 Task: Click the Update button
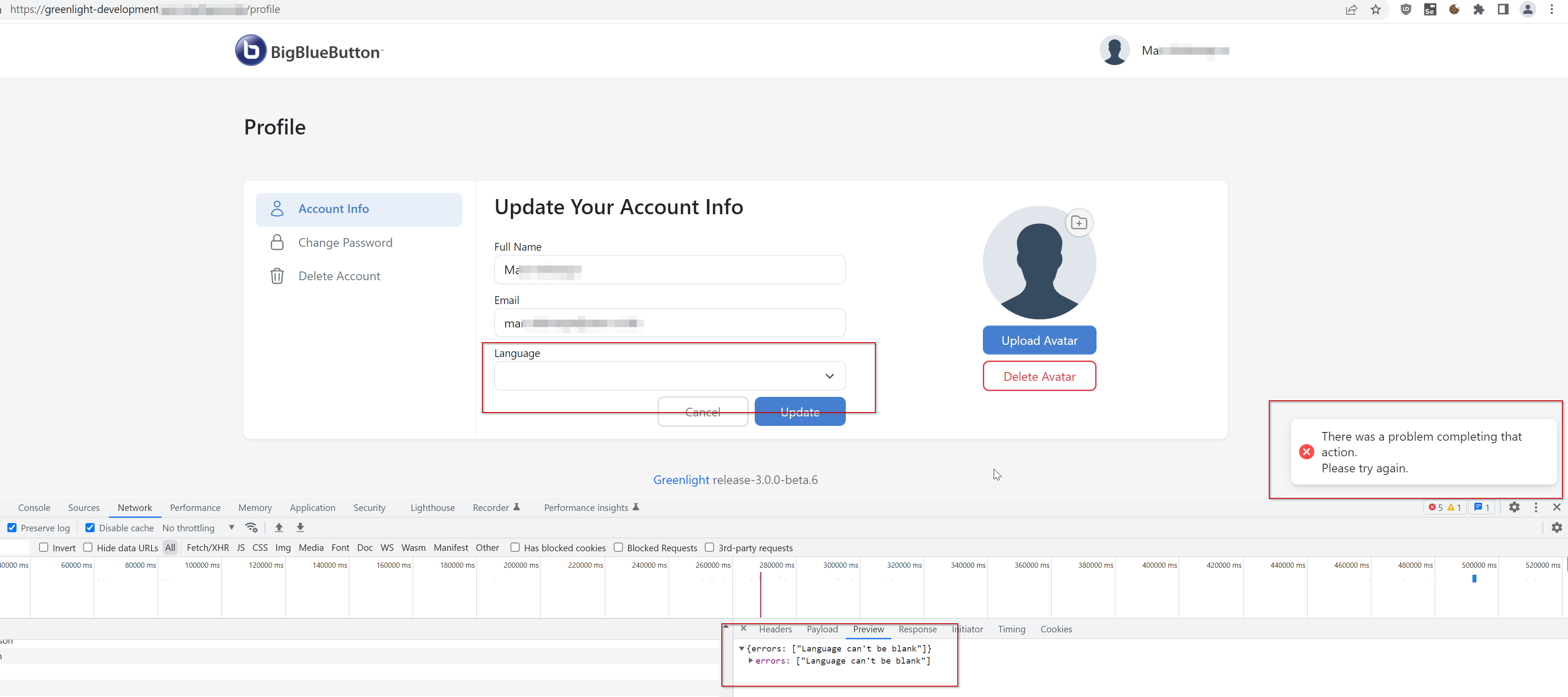800,412
